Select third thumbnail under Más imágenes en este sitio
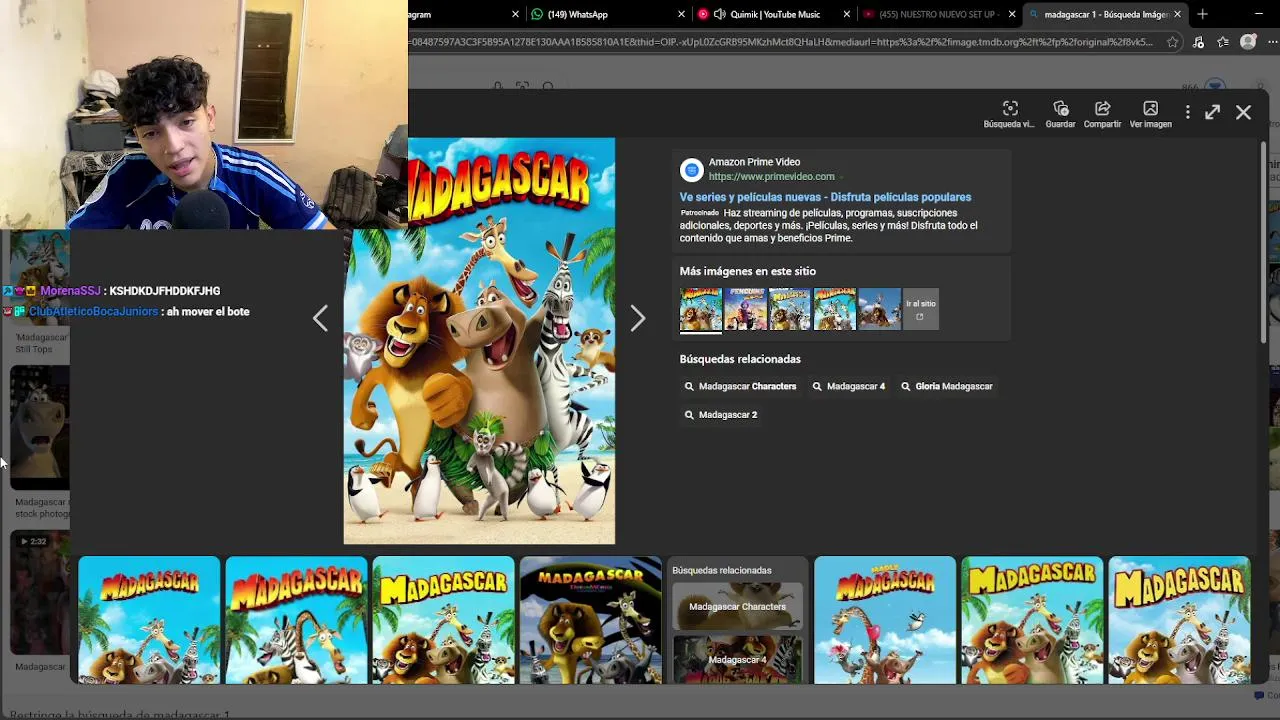Image resolution: width=1280 pixels, height=720 pixels. [789, 309]
